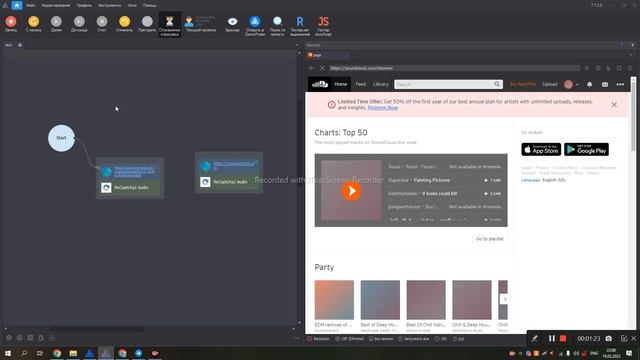This screenshot has height=360, width=640.
Task: Switch to the page browser tab
Action: pos(329,55)
